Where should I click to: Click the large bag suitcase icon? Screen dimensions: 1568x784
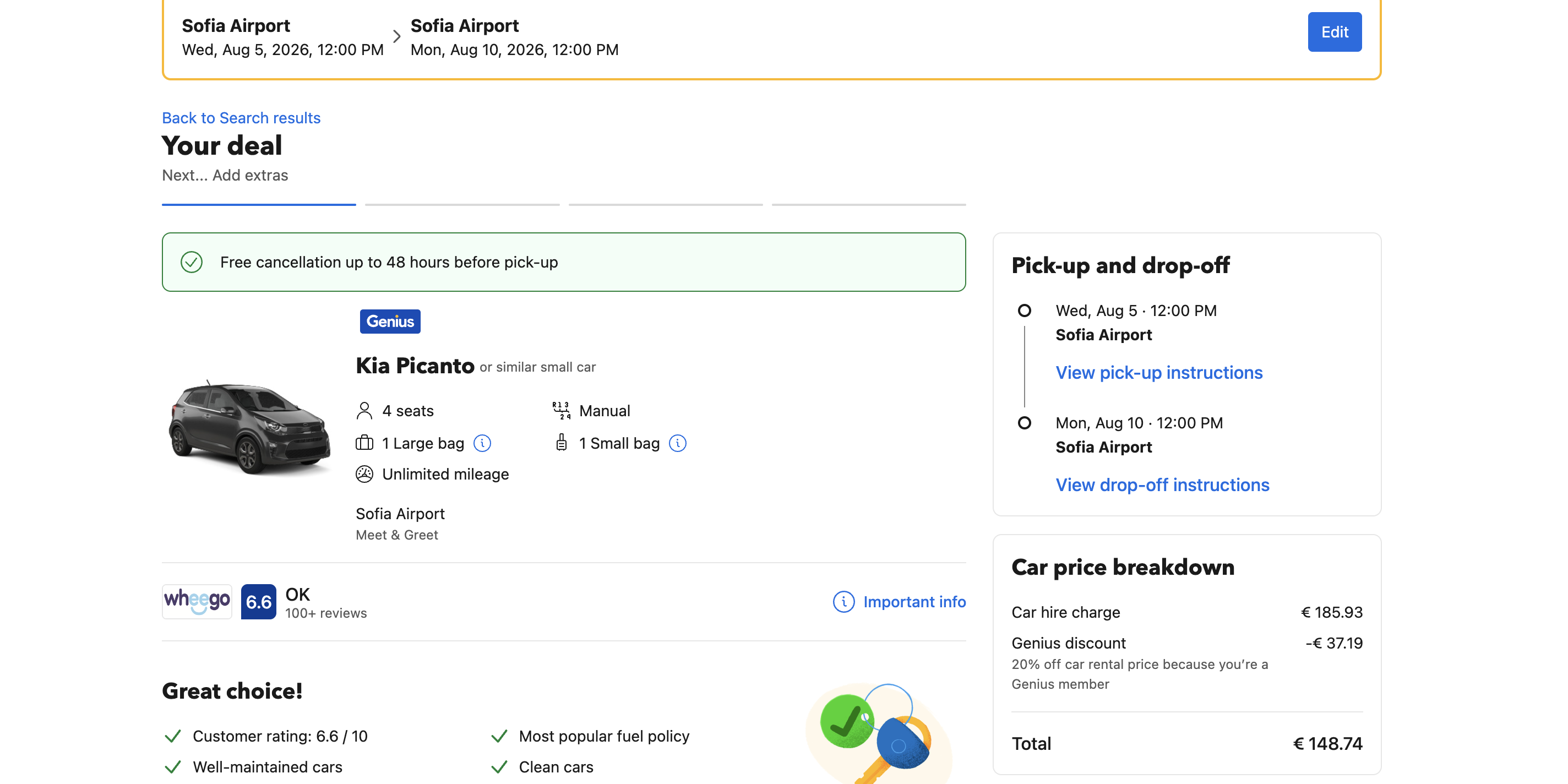coord(364,443)
